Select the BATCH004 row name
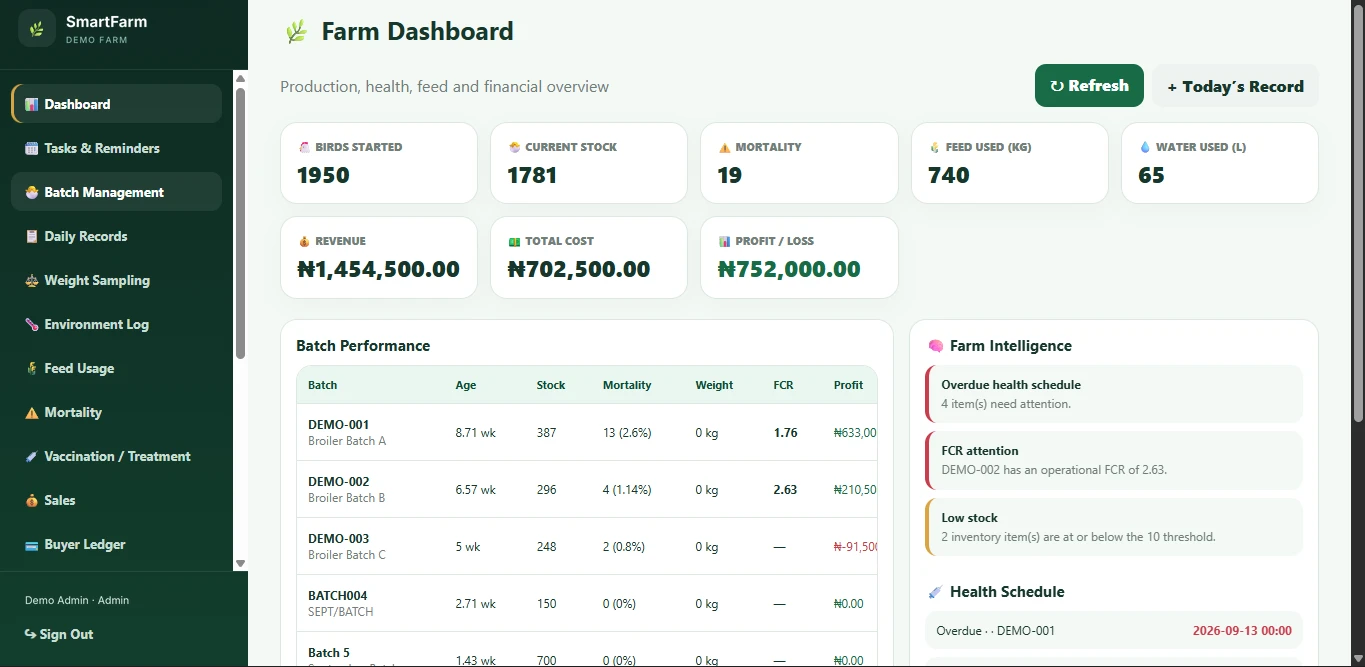Image resolution: width=1365 pixels, height=667 pixels. pyautogui.click(x=337, y=595)
